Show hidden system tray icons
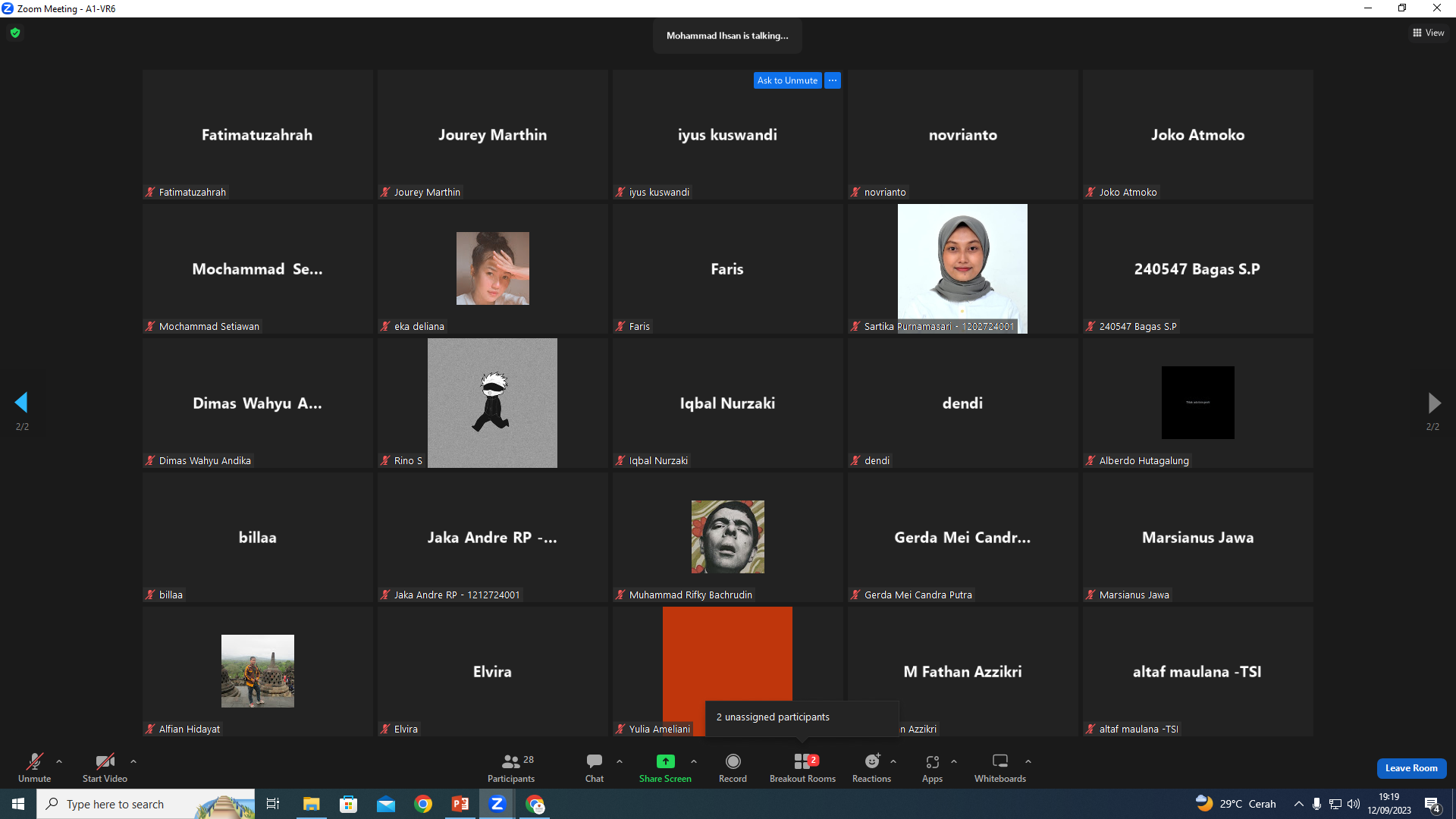1456x819 pixels. pos(1299,804)
